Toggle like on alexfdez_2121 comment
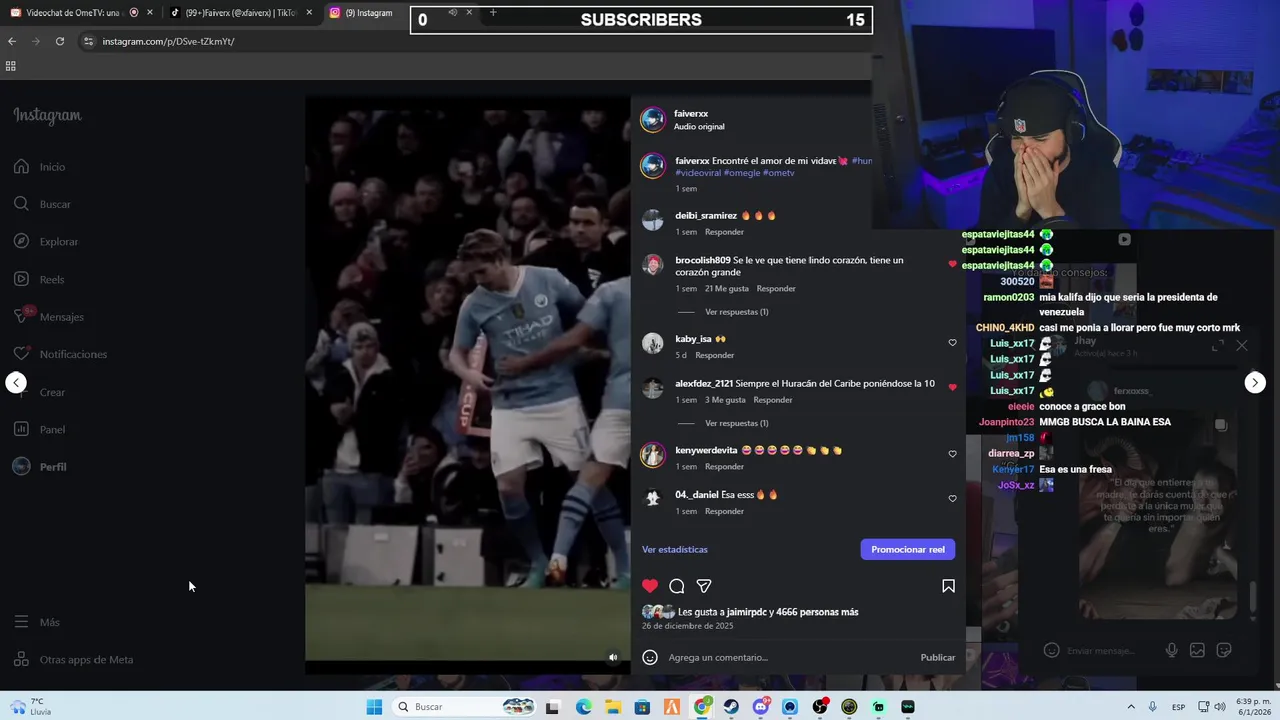Image resolution: width=1280 pixels, height=720 pixels. tap(952, 387)
